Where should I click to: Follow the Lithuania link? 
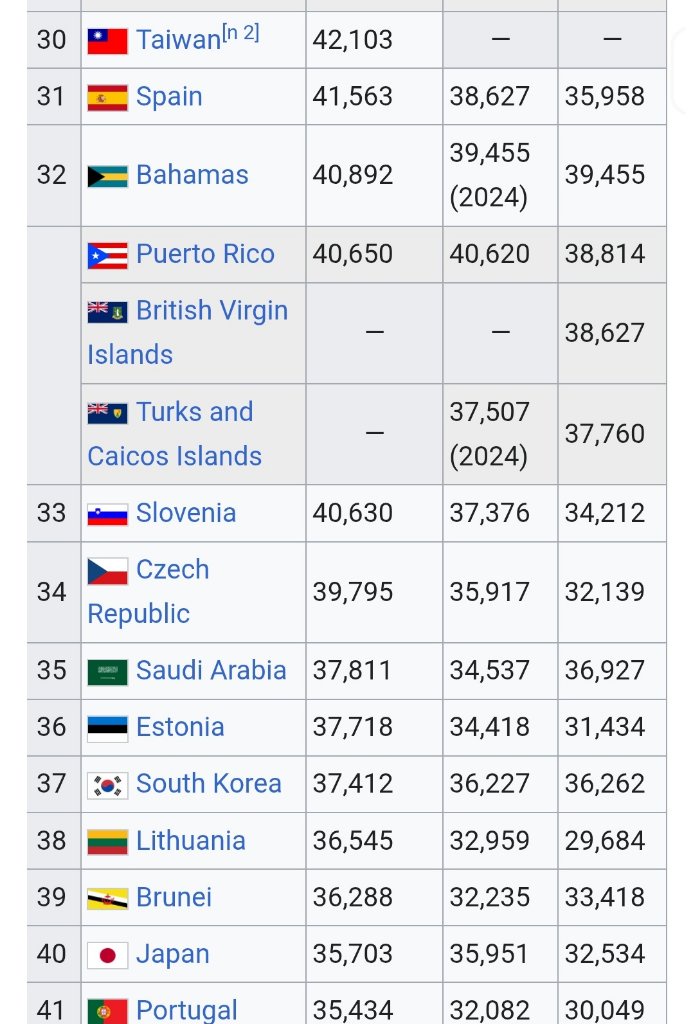[x=191, y=841]
